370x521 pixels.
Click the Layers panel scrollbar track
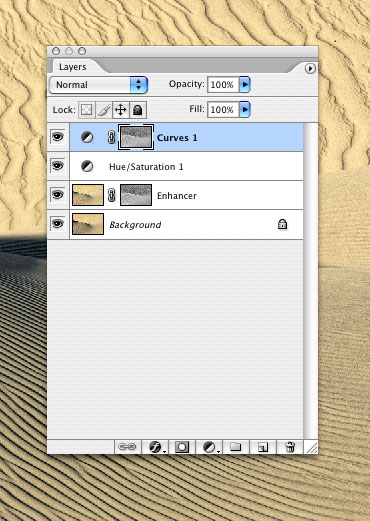(311, 281)
